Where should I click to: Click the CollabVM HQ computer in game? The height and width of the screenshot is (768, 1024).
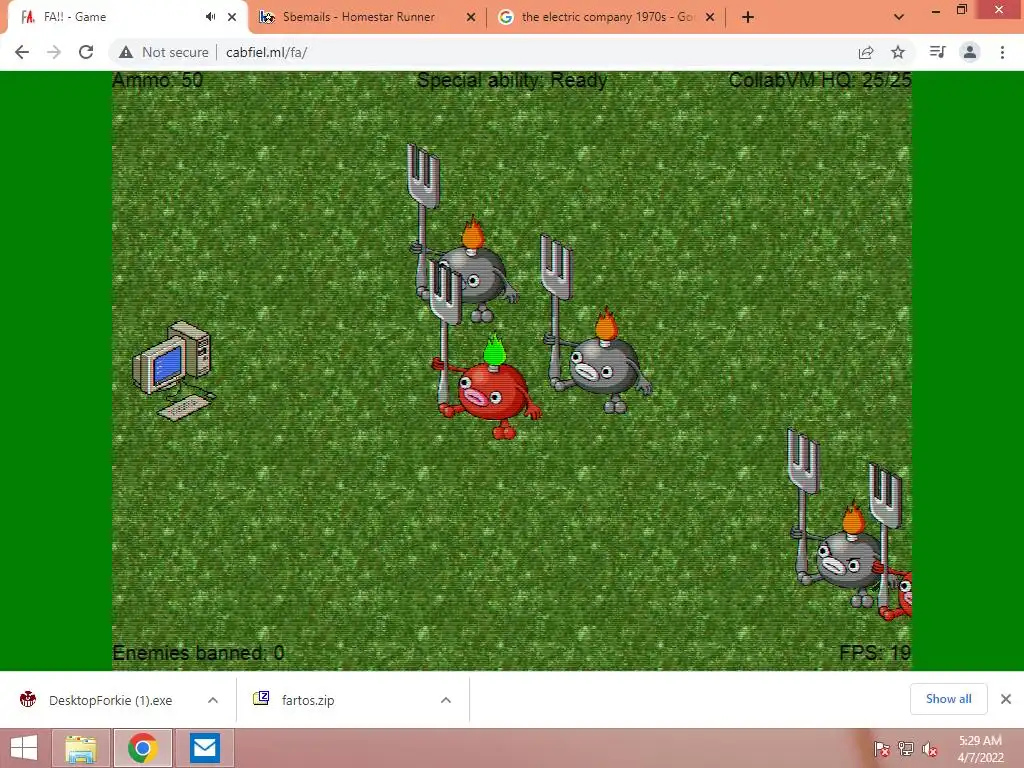[x=174, y=370]
